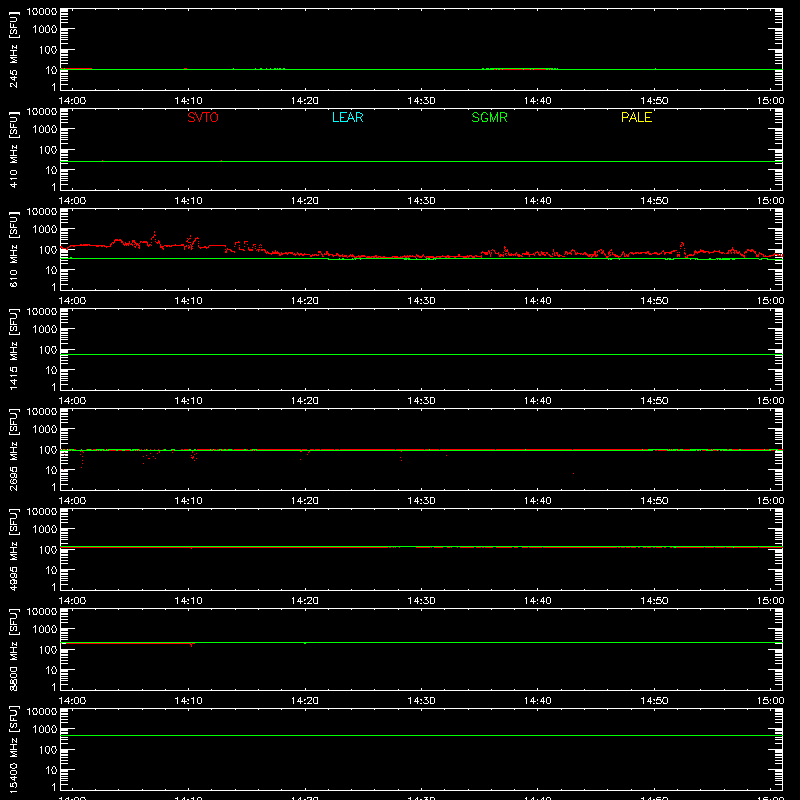Select the 8800 MHz [SFU] axis title
This screenshot has height=800, width=800.
(x=13, y=649)
